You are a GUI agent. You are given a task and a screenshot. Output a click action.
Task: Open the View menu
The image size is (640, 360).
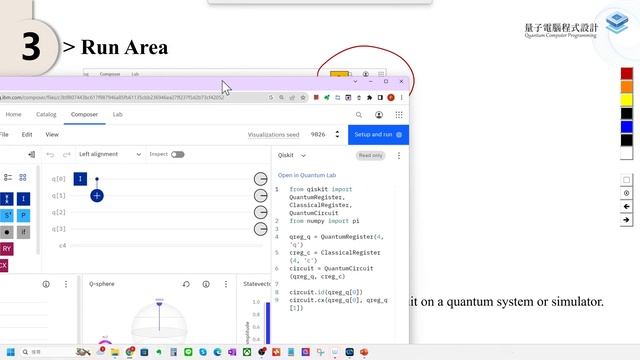[x=52, y=135]
